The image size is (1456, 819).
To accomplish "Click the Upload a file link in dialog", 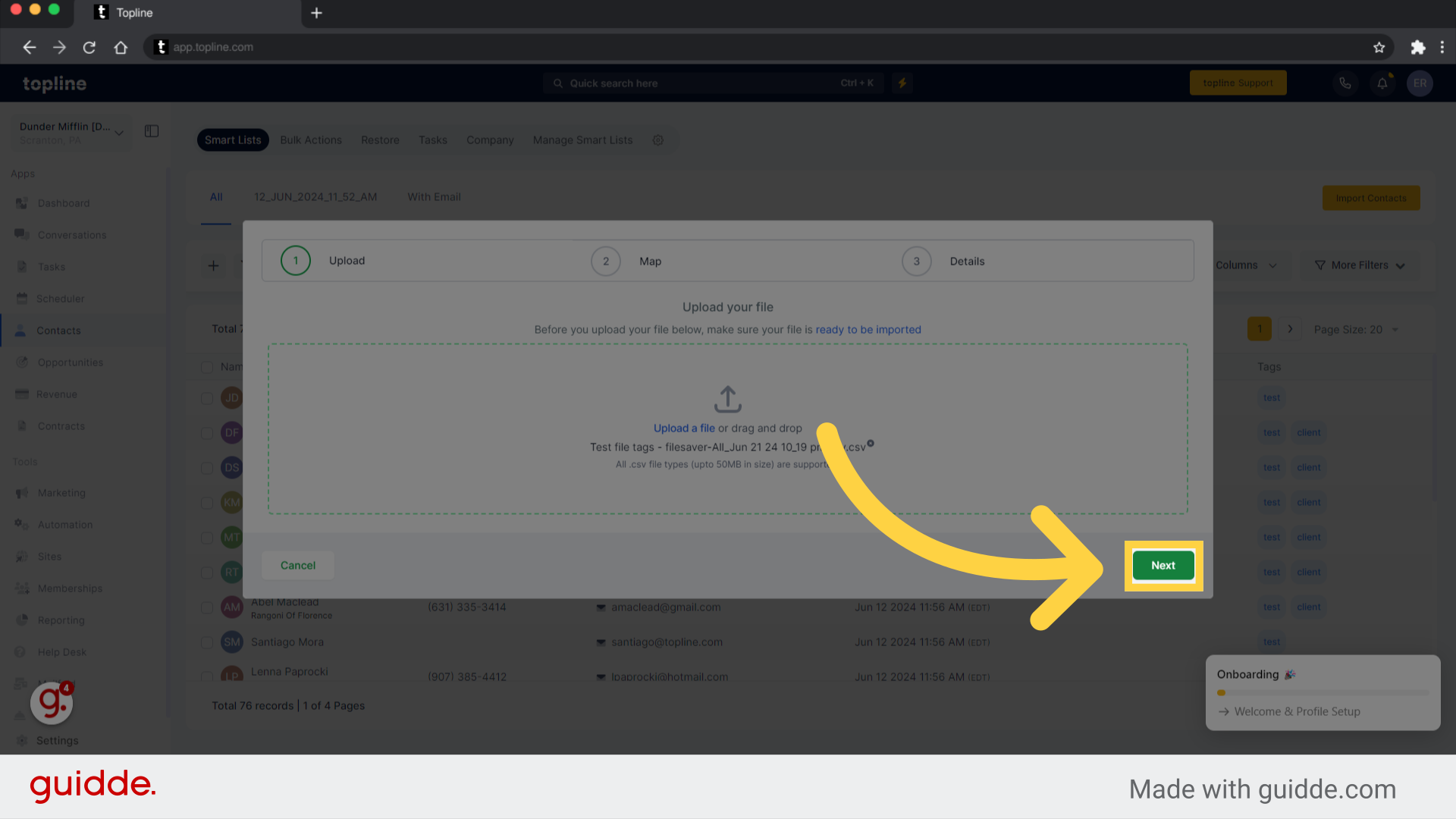I will [685, 428].
